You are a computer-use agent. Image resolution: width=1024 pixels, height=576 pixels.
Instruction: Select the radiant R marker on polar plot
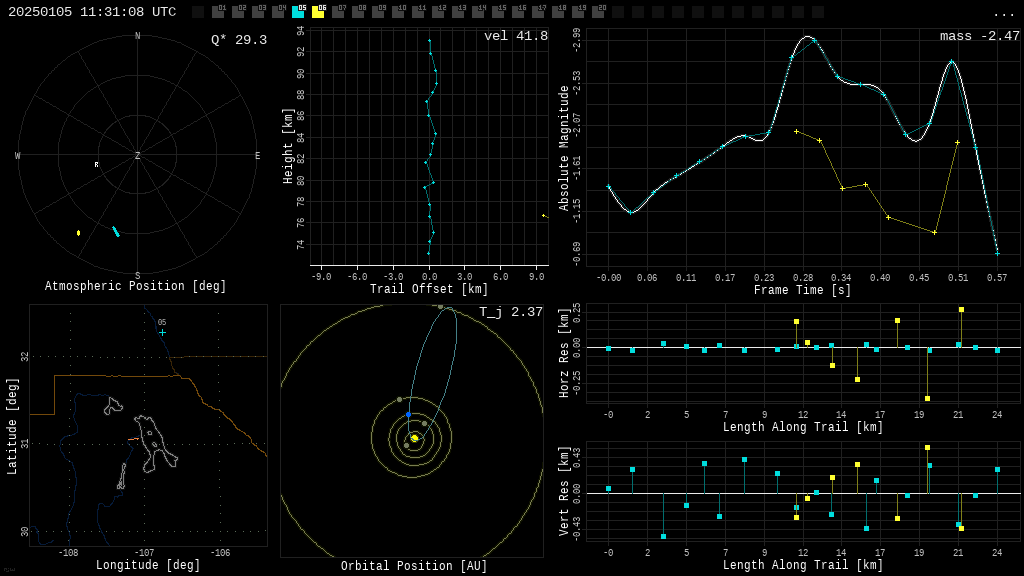(x=97, y=165)
